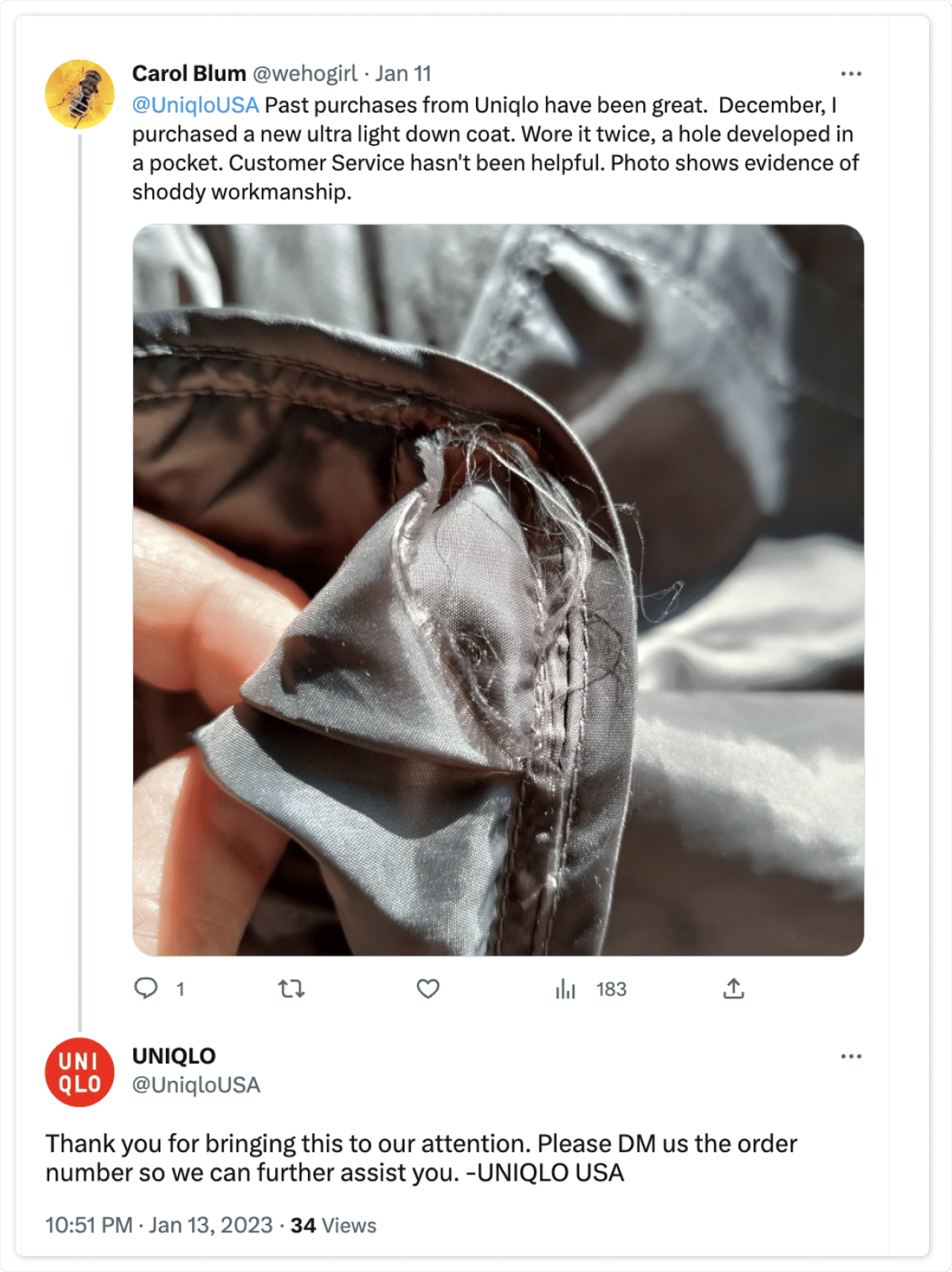The image size is (952, 1272).
Task: Open UNIQLO's profile via the UNIQLO name
Action: [x=173, y=1055]
